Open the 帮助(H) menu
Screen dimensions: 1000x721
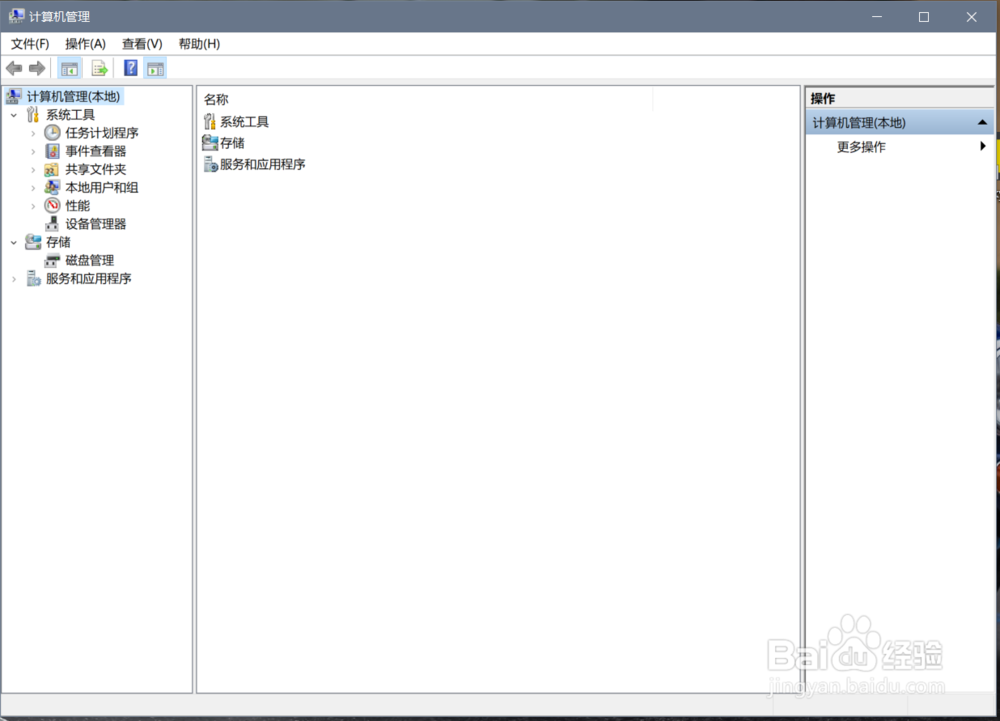pos(199,43)
